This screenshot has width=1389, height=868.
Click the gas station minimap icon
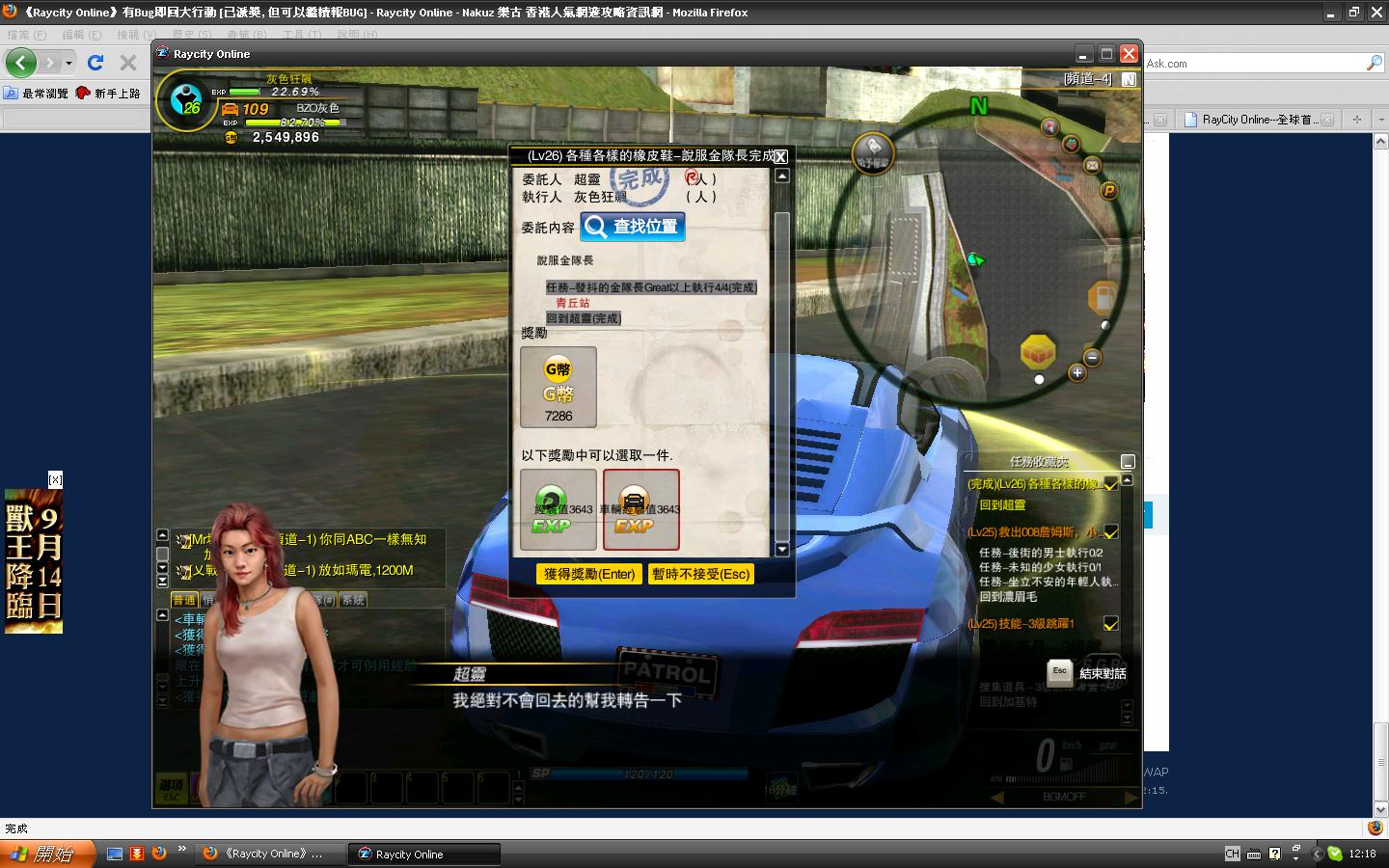(x=1102, y=297)
